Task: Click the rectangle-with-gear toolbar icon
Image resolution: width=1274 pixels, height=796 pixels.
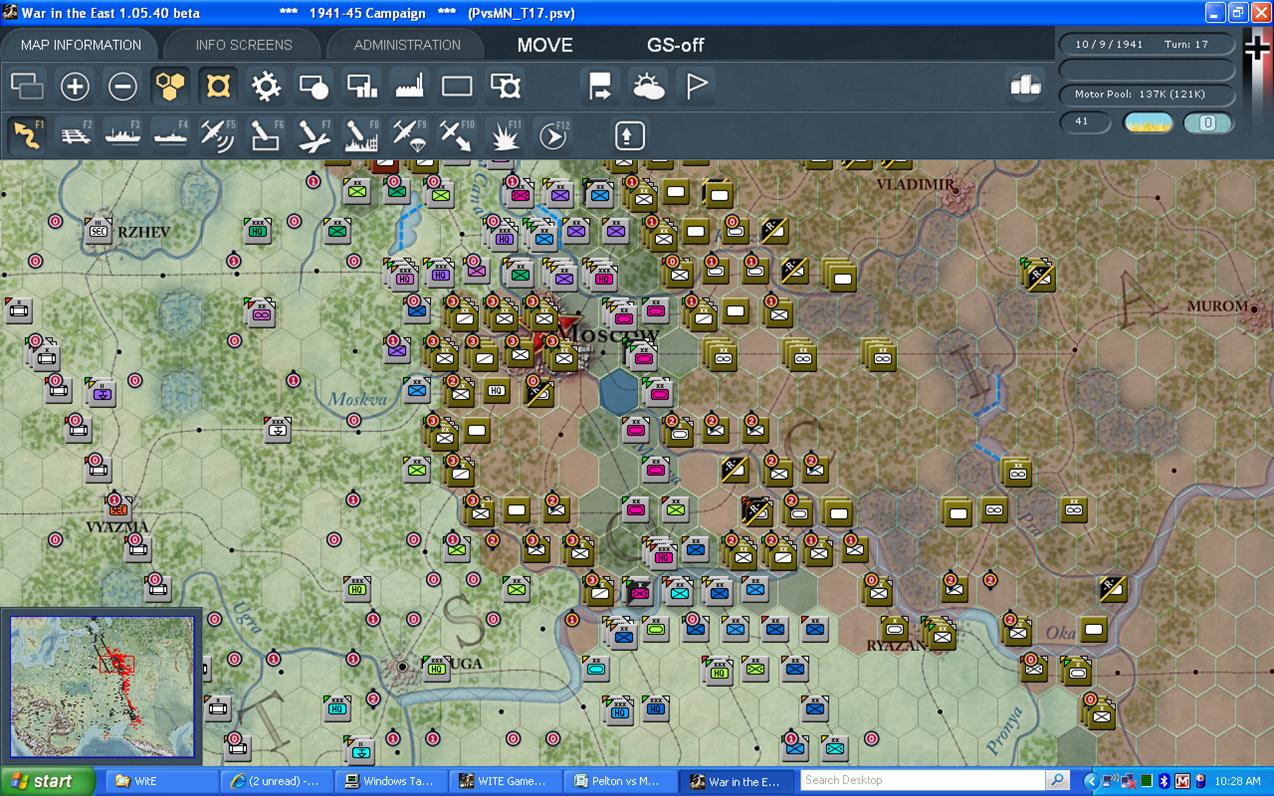Action: pyautogui.click(x=505, y=87)
